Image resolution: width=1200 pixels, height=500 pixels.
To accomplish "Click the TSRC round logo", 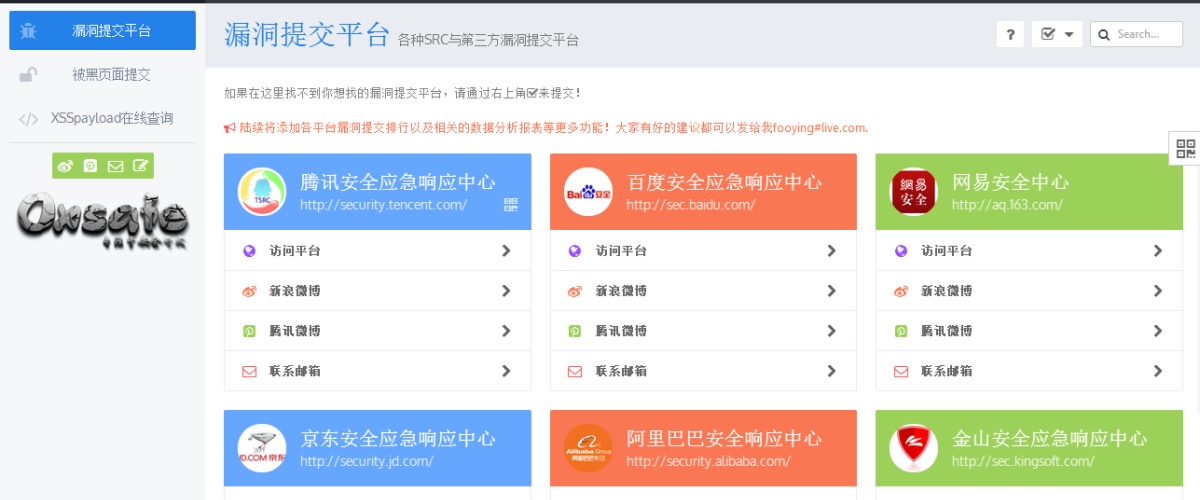I will [262, 191].
